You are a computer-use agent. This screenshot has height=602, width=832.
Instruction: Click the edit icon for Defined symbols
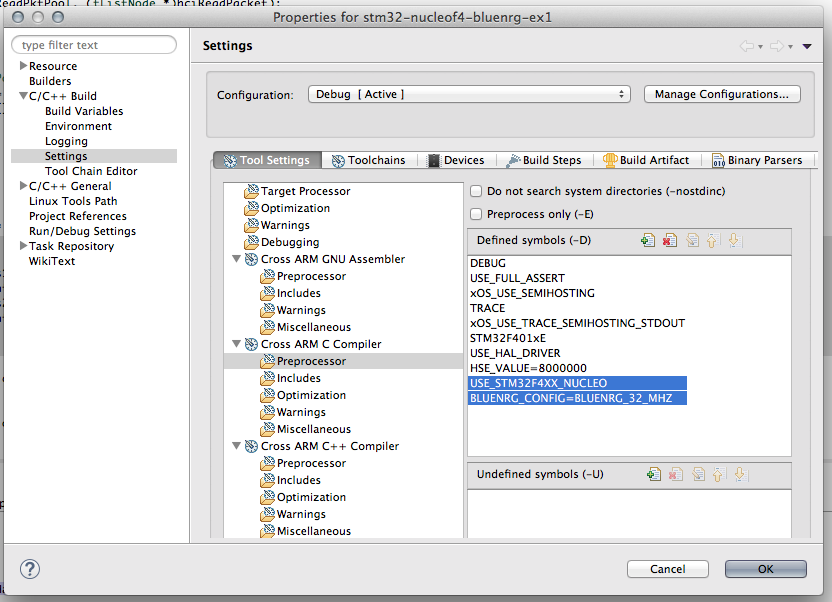692,240
